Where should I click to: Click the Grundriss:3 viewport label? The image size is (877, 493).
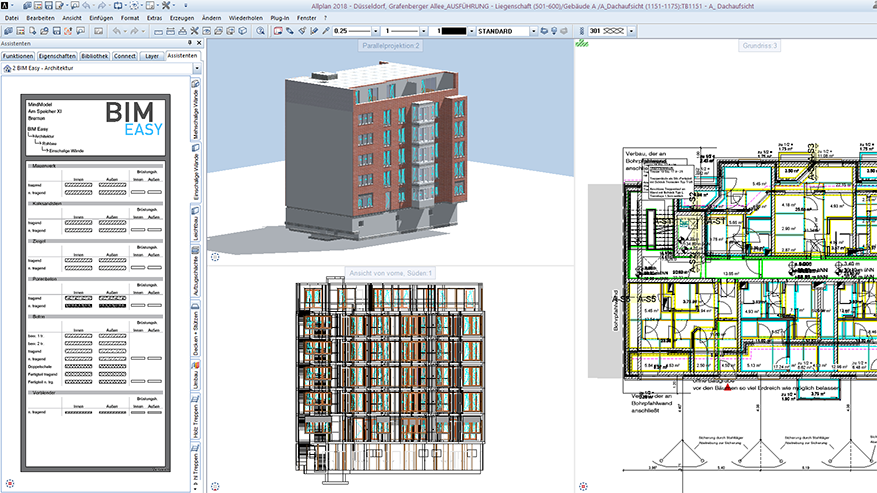pos(761,46)
